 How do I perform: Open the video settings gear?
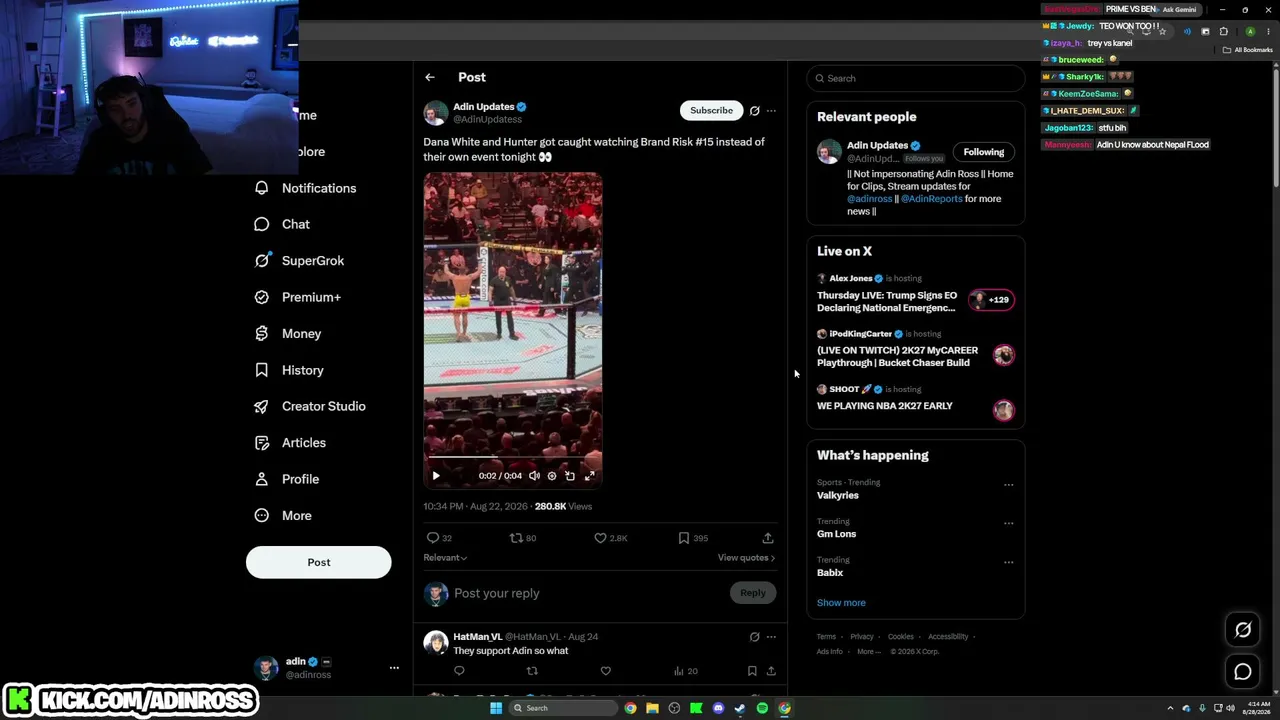pyautogui.click(x=552, y=476)
